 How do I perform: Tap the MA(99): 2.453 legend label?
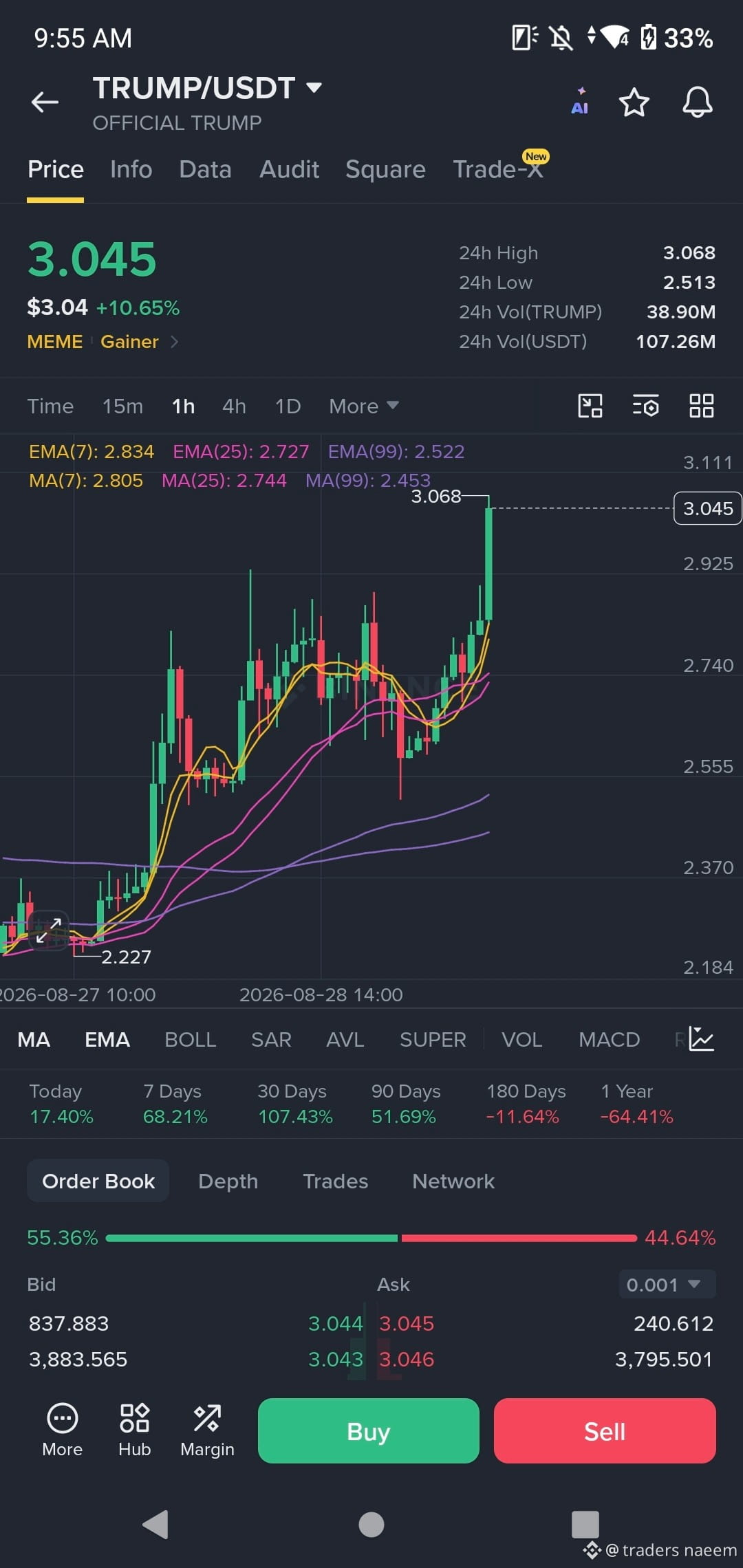point(367,480)
